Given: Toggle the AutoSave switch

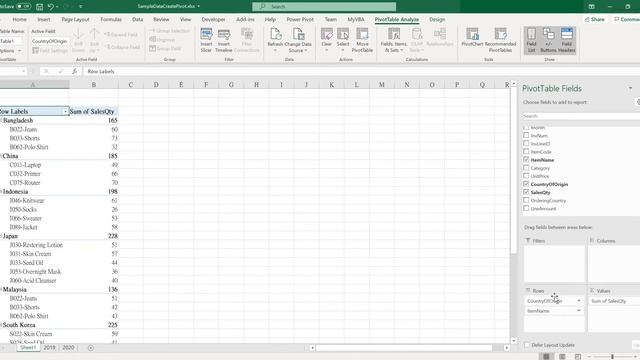Looking at the screenshot, I should point(23,7).
